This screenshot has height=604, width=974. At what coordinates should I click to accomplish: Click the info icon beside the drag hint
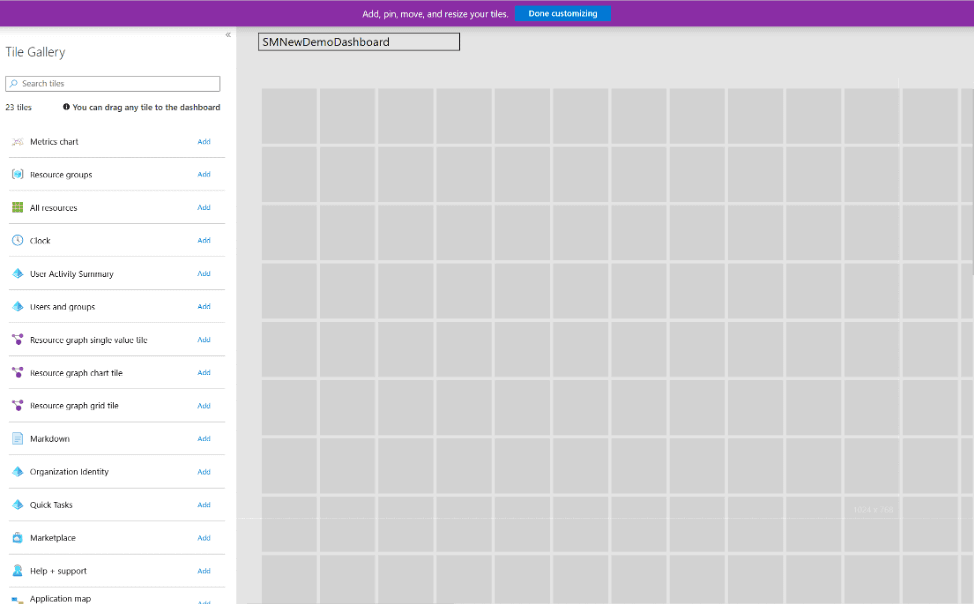[x=66, y=107]
